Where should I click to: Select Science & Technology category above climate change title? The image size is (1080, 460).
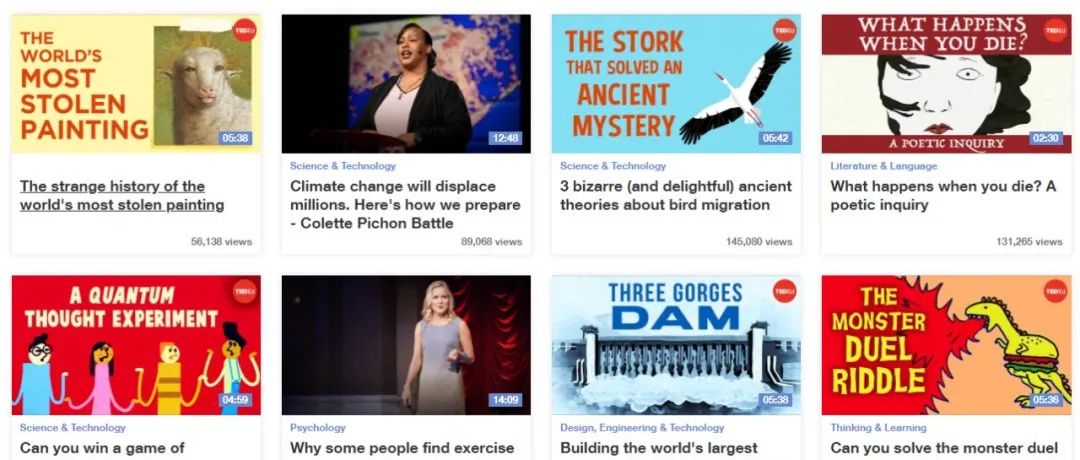[x=343, y=166]
